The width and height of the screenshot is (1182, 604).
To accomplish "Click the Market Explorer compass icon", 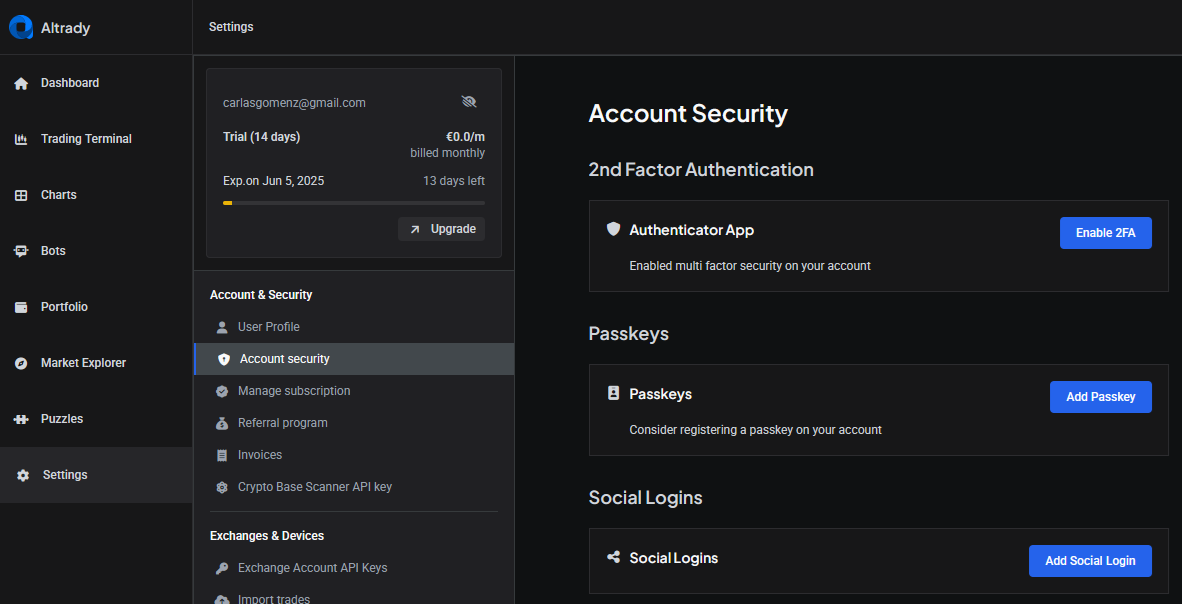I will click(x=21, y=363).
